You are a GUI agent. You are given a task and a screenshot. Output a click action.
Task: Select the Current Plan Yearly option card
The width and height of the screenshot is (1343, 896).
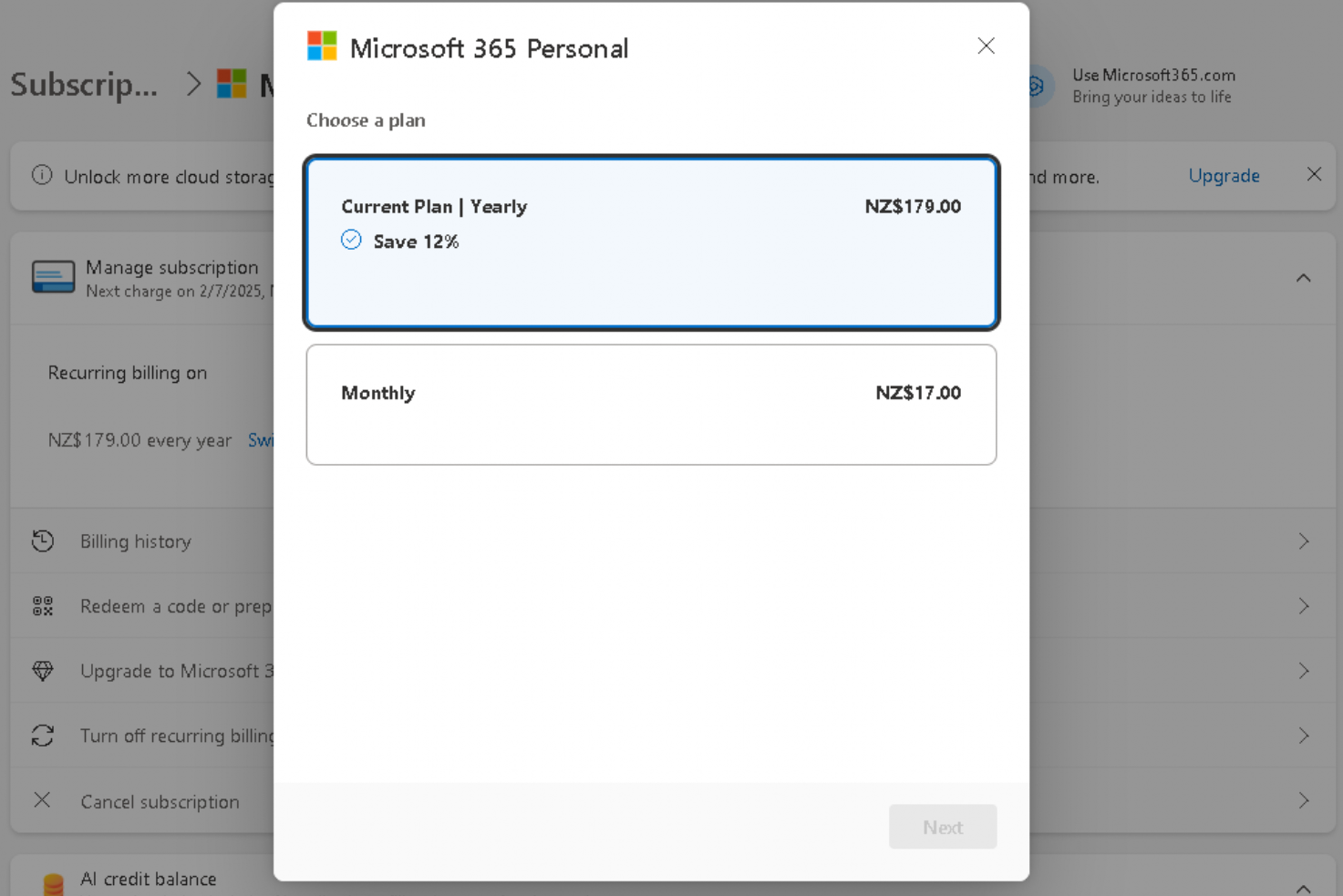[x=651, y=242]
